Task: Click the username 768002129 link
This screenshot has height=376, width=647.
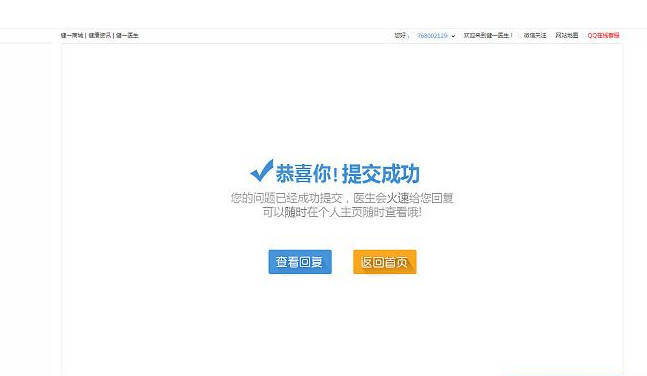Action: 432,36
